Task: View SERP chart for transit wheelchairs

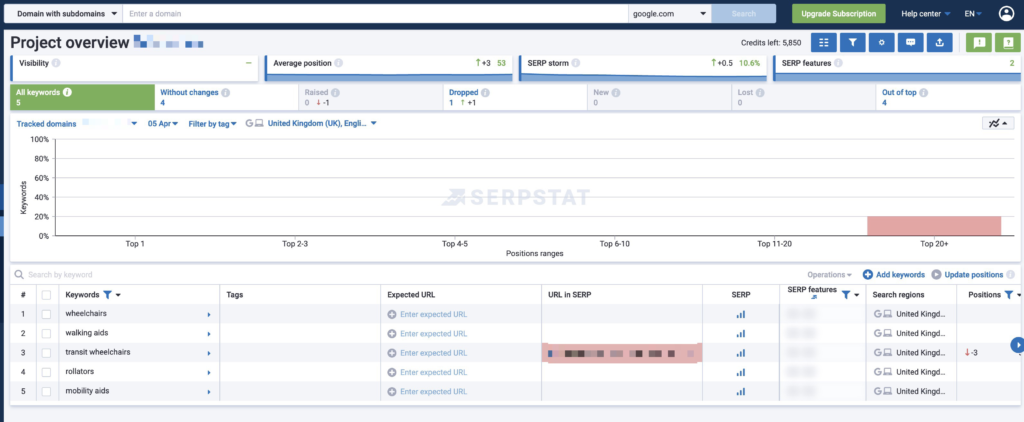Action: click(x=741, y=353)
